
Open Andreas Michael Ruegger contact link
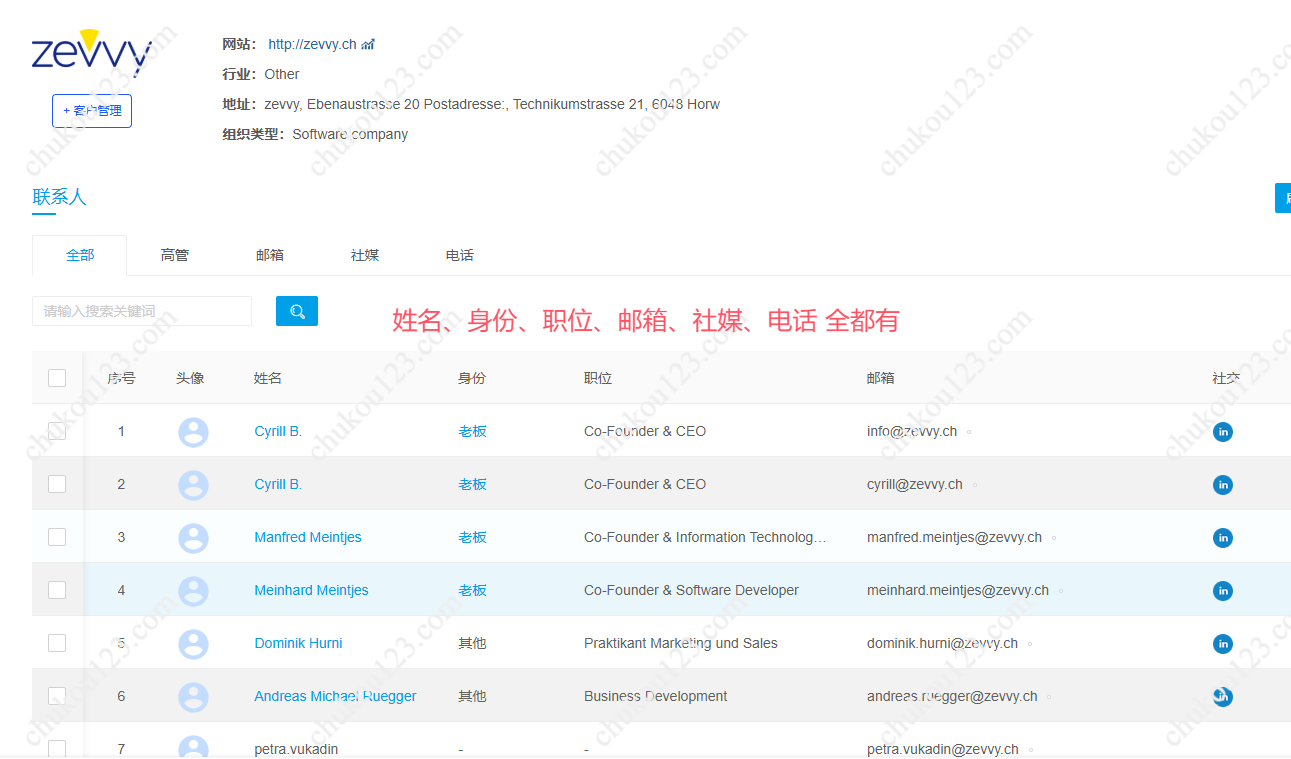(x=335, y=696)
